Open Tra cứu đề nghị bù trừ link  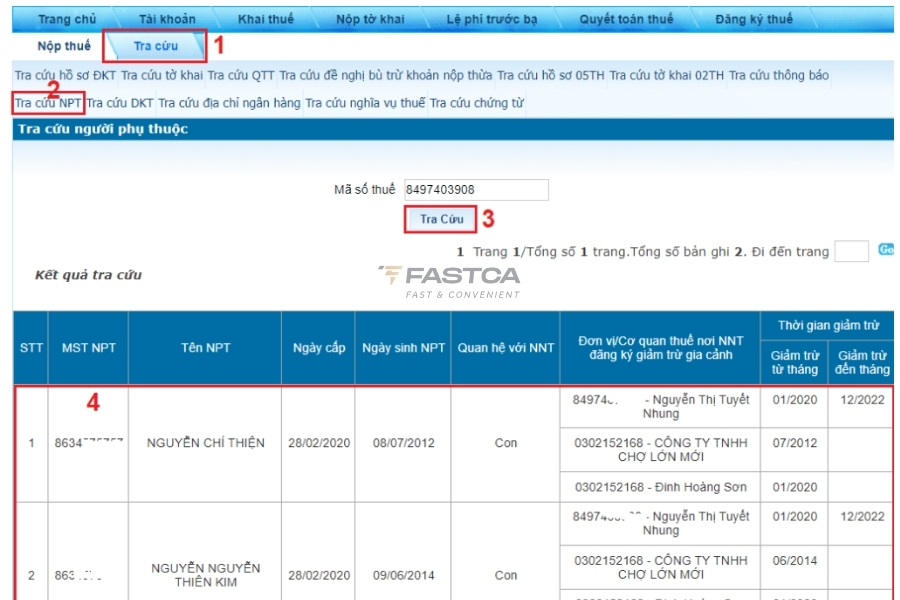[385, 75]
